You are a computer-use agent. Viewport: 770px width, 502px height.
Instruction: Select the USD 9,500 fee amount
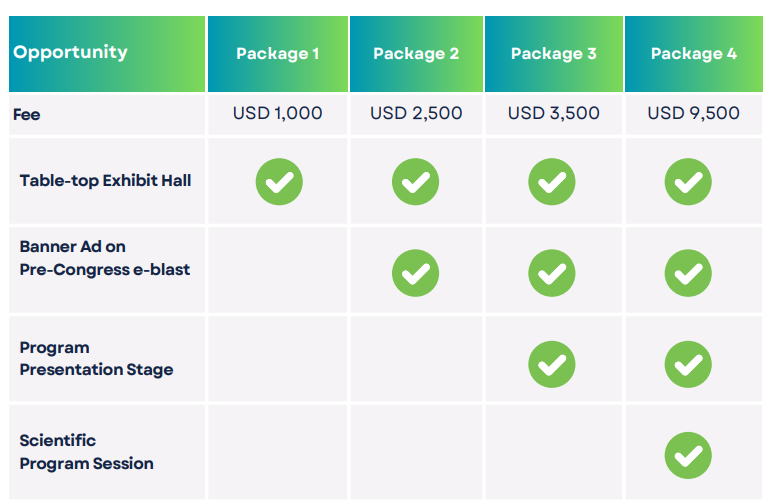coord(693,113)
